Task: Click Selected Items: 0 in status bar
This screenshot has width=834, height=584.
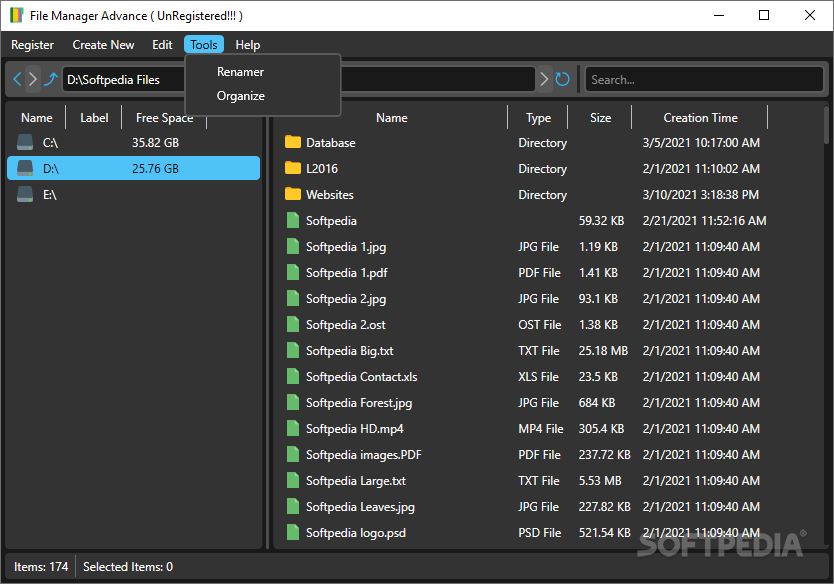Action: pyautogui.click(x=128, y=567)
